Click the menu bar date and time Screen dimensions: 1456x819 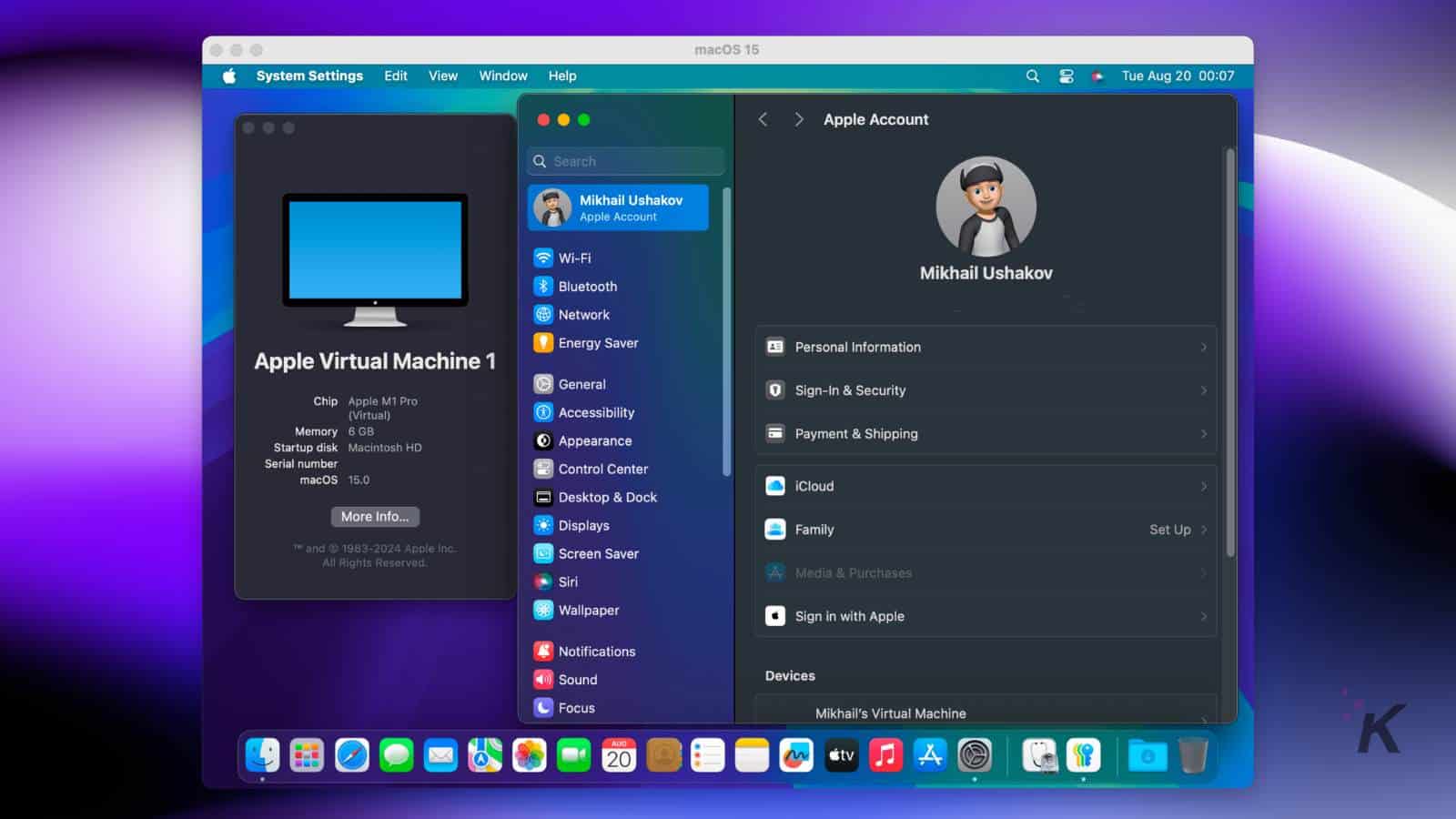point(1178,76)
